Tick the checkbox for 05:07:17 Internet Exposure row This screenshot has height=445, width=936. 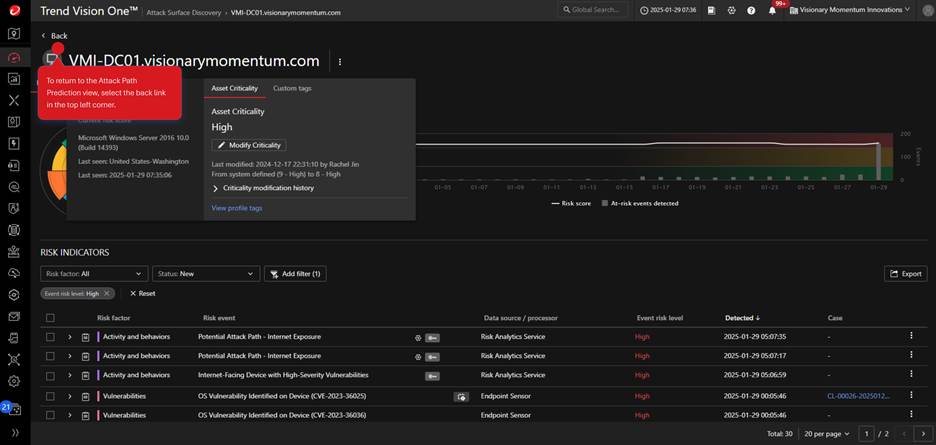tap(50, 356)
